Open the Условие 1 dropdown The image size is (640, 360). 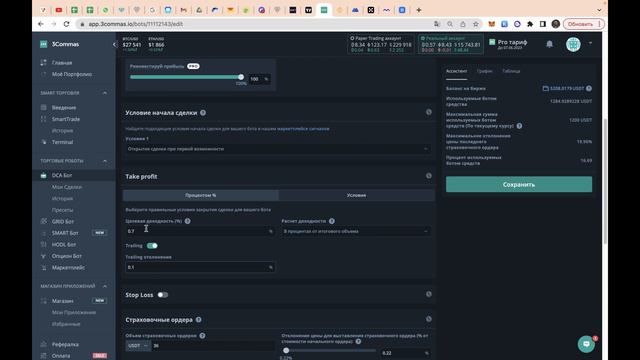(278, 149)
